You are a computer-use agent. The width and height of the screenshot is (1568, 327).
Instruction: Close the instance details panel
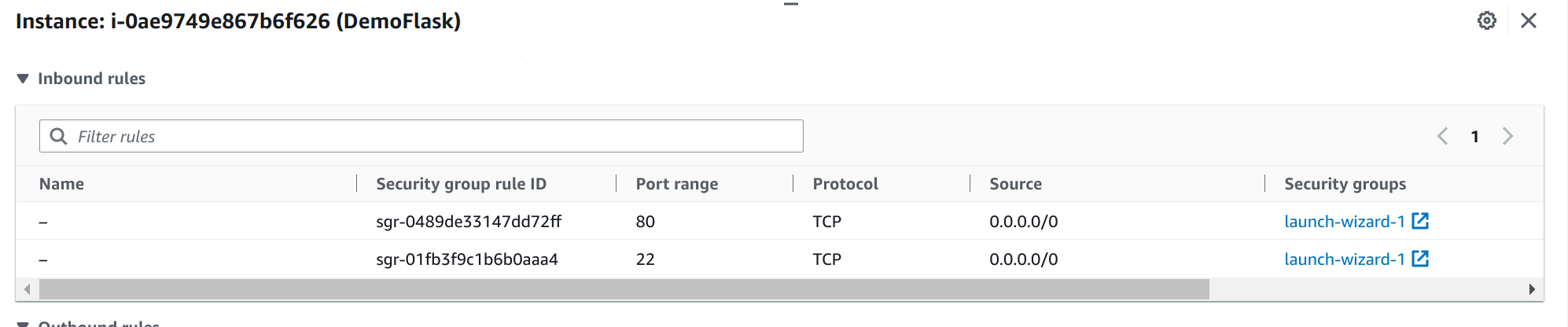coord(1529,20)
